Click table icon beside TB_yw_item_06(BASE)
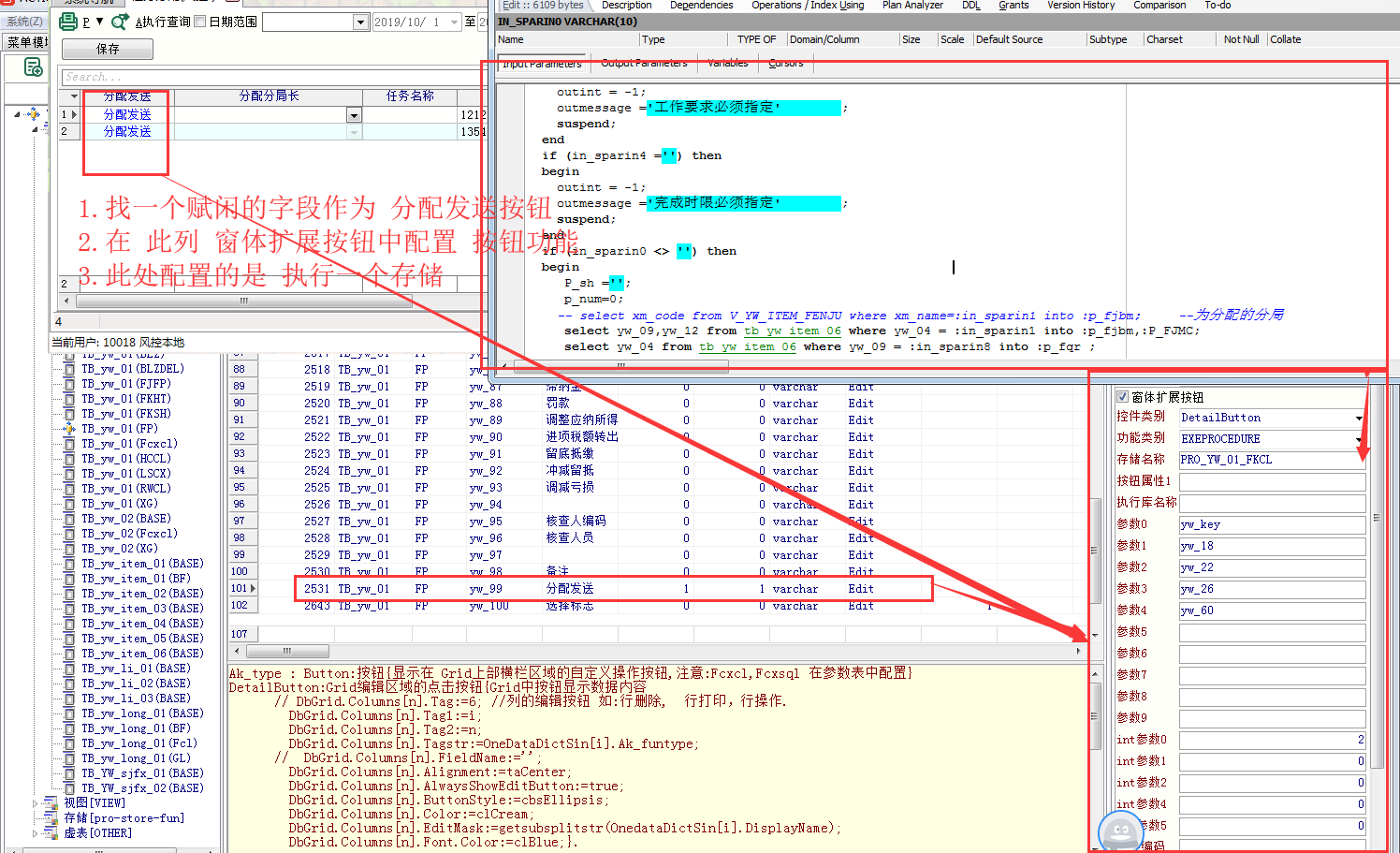Viewport: 1400px width, 853px height. coord(69,654)
